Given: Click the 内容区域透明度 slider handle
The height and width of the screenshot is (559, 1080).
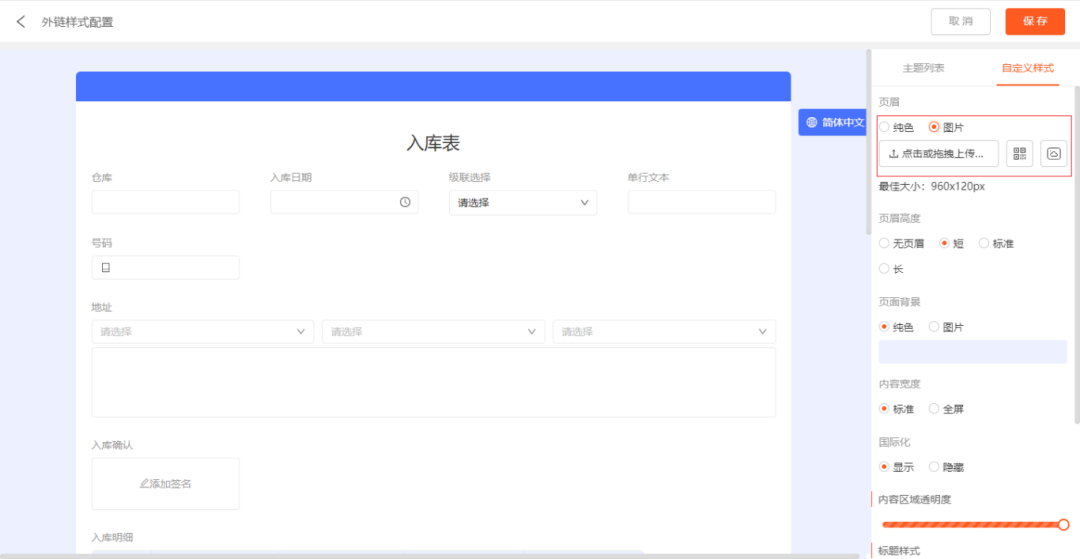Looking at the screenshot, I should tap(1063, 525).
